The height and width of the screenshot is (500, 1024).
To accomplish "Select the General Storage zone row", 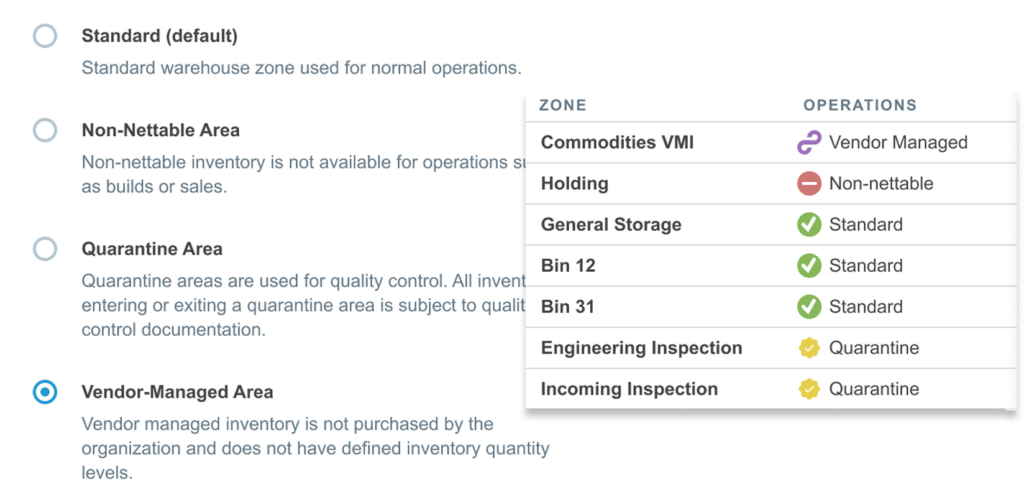I will click(x=771, y=225).
